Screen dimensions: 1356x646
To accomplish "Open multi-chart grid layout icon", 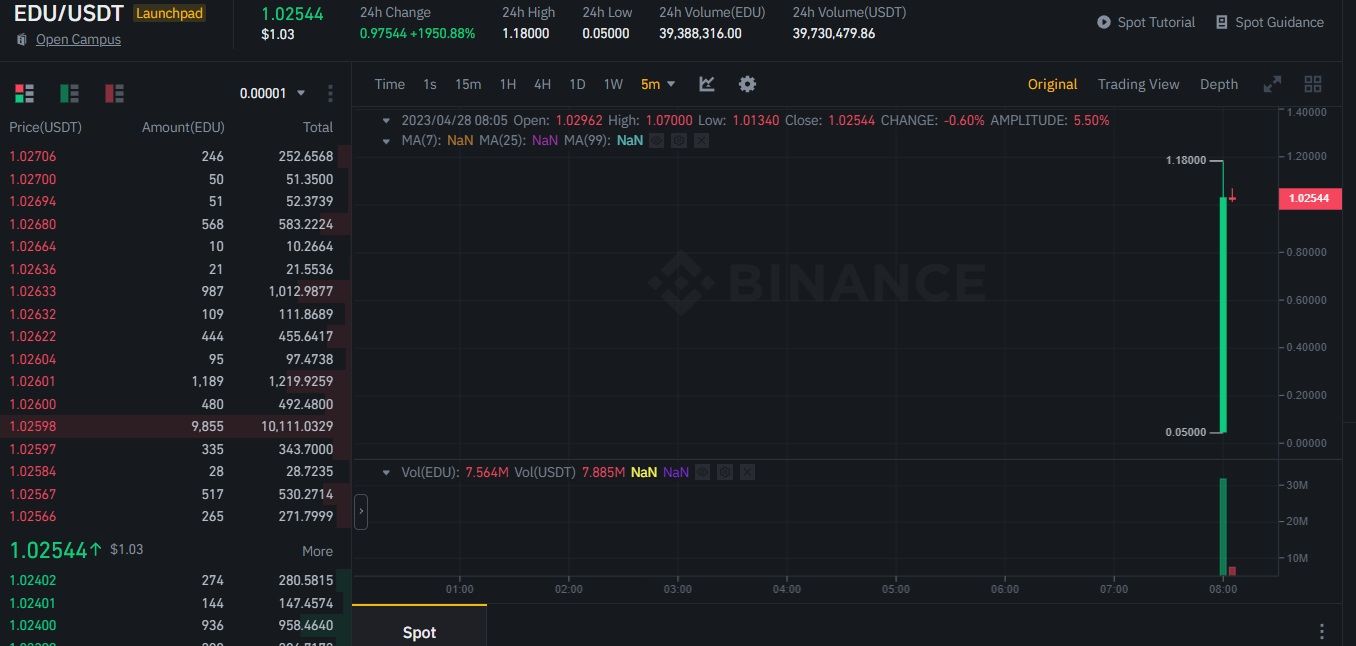I will pyautogui.click(x=1313, y=84).
